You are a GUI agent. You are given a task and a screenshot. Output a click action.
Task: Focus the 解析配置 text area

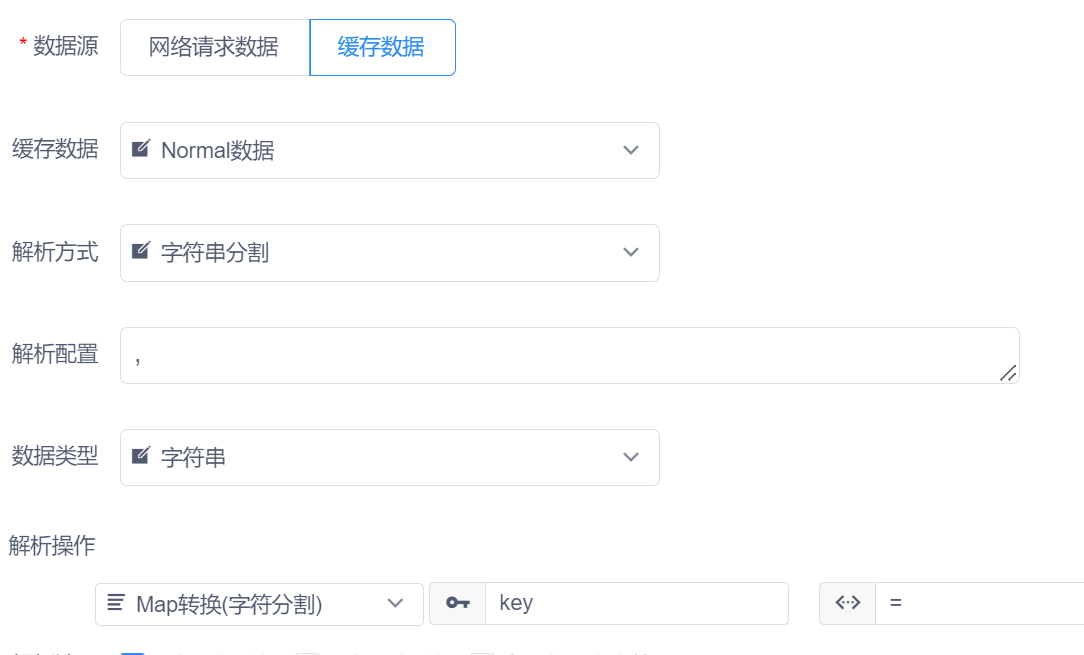[560, 355]
